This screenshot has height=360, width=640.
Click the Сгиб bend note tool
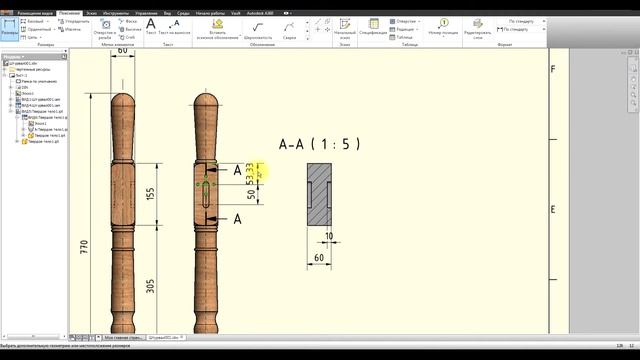click(127, 37)
